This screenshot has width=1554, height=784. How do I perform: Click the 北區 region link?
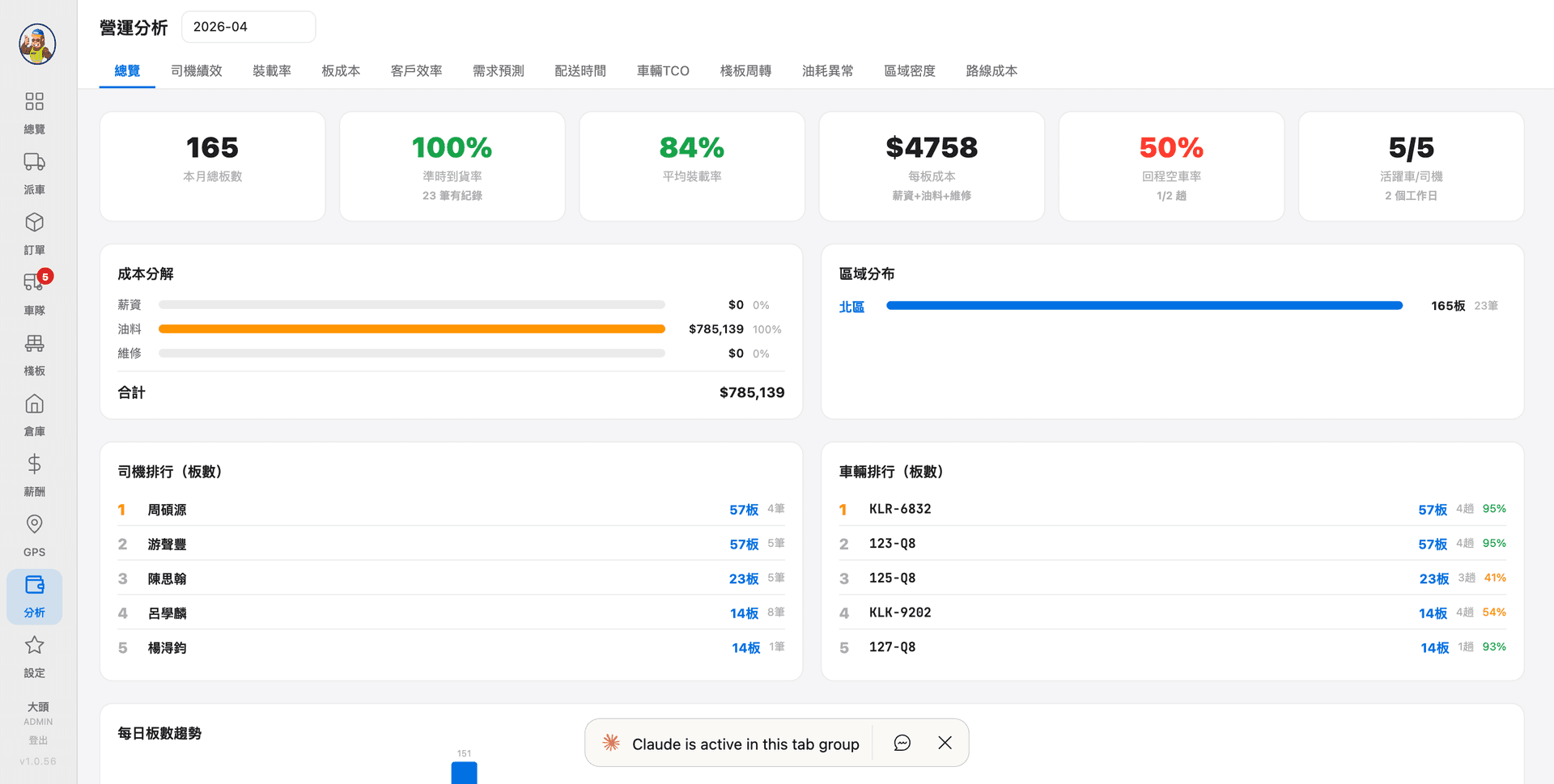pos(851,307)
